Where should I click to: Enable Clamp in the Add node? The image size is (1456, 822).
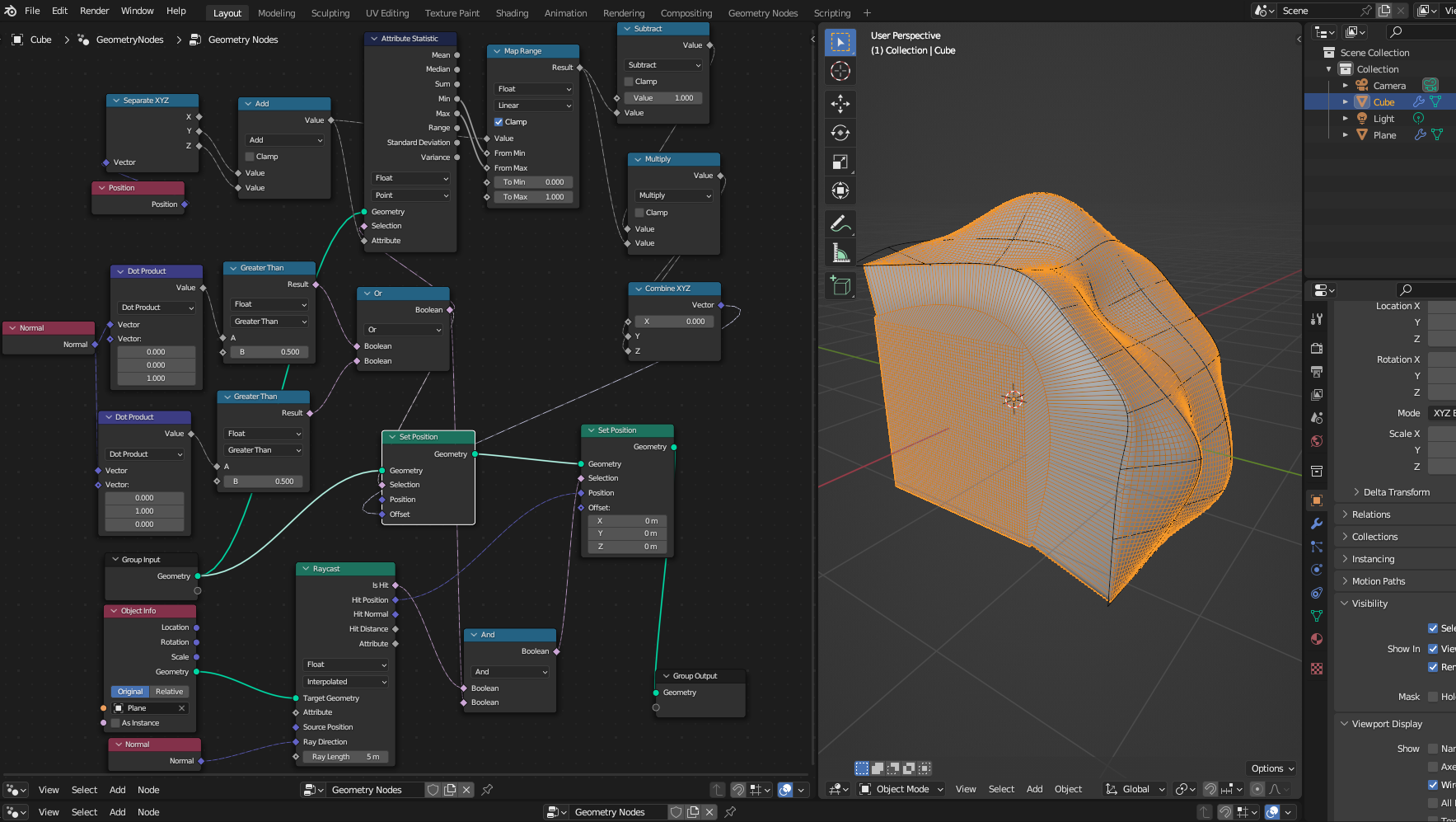tap(250, 157)
